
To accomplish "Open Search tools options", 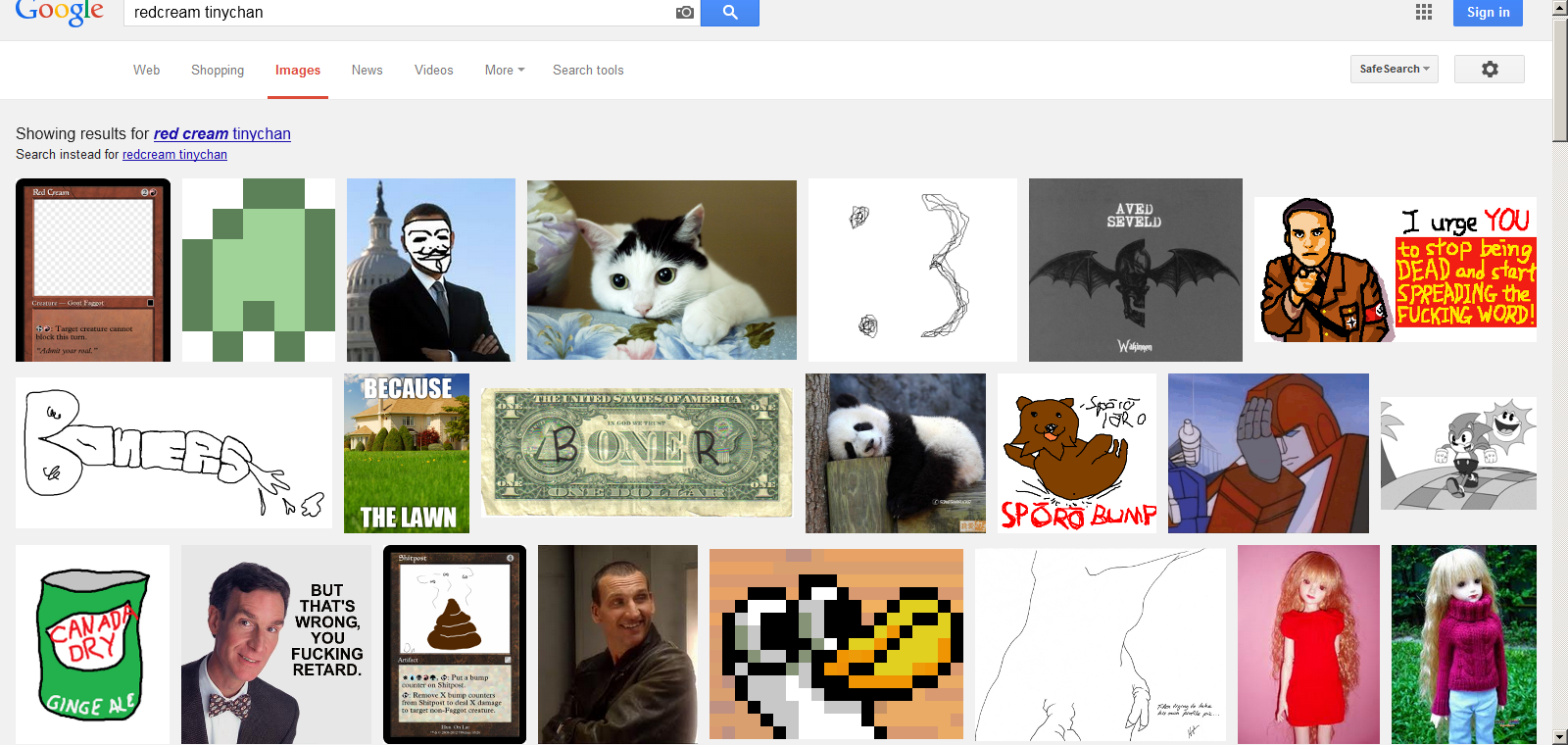I will point(588,71).
